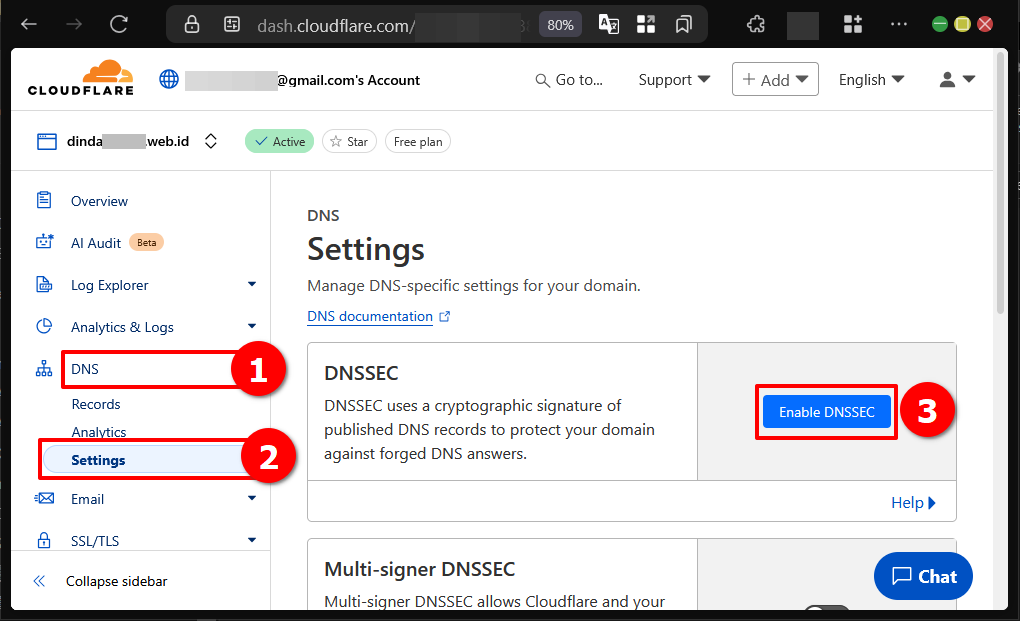Open the Add dropdown button
The width and height of the screenshot is (1020, 621).
tap(775, 79)
